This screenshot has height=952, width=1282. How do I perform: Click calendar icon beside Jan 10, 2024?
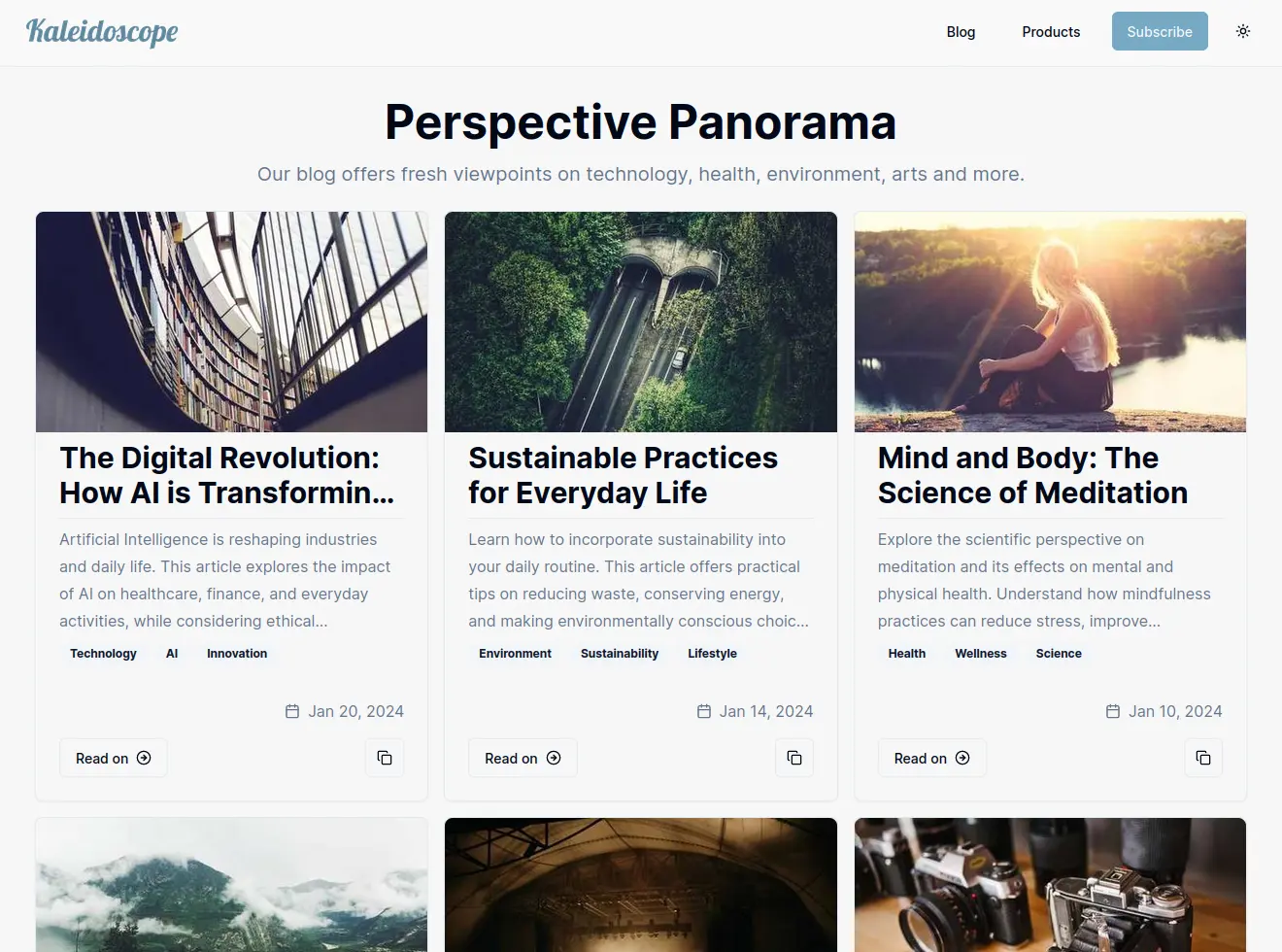(x=1113, y=711)
